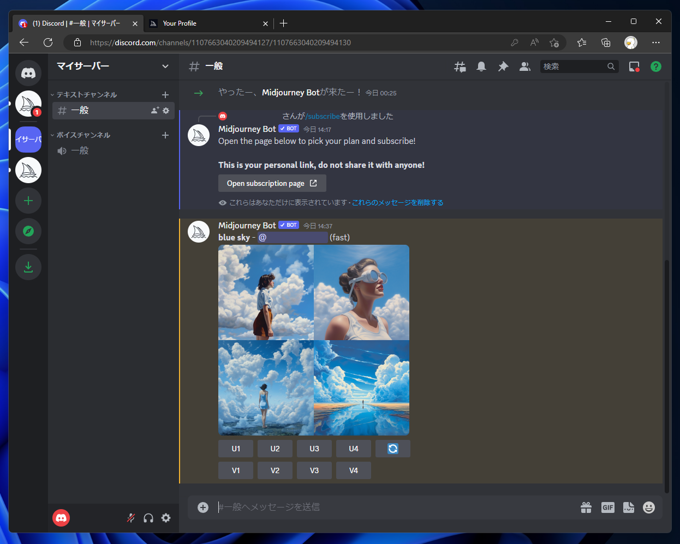Open 一般 channel settings gear
Viewport: 680px width, 544px height.
(166, 111)
